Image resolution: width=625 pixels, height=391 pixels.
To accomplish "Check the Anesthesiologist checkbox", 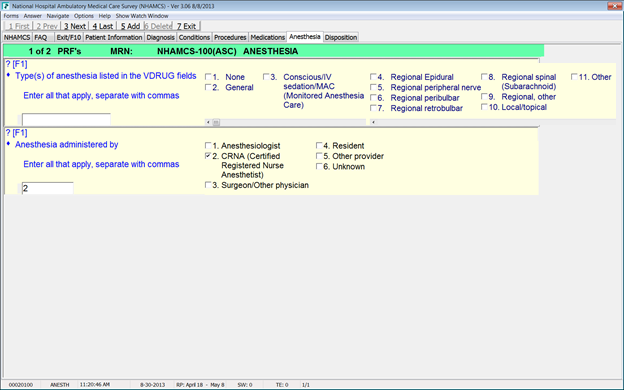I will (208, 145).
